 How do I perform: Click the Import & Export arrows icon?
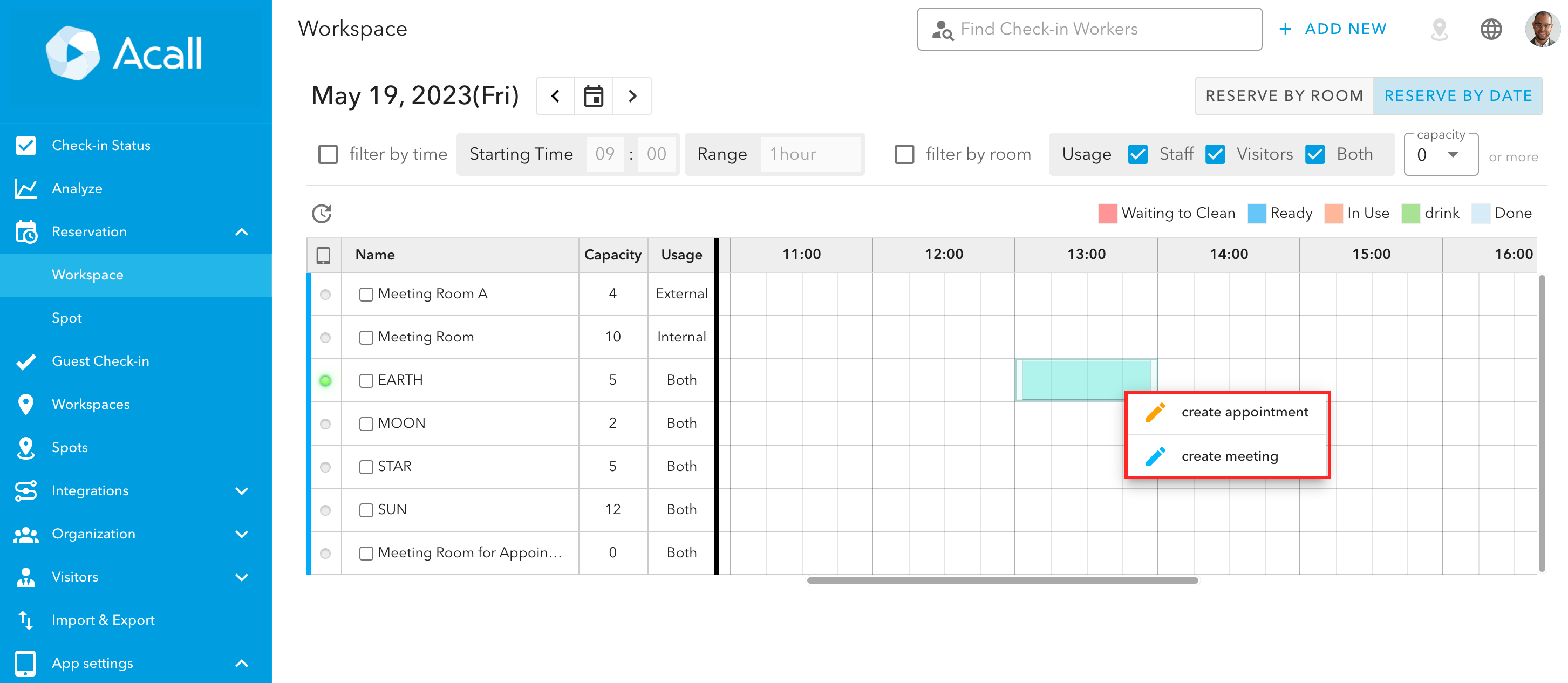[x=25, y=620]
